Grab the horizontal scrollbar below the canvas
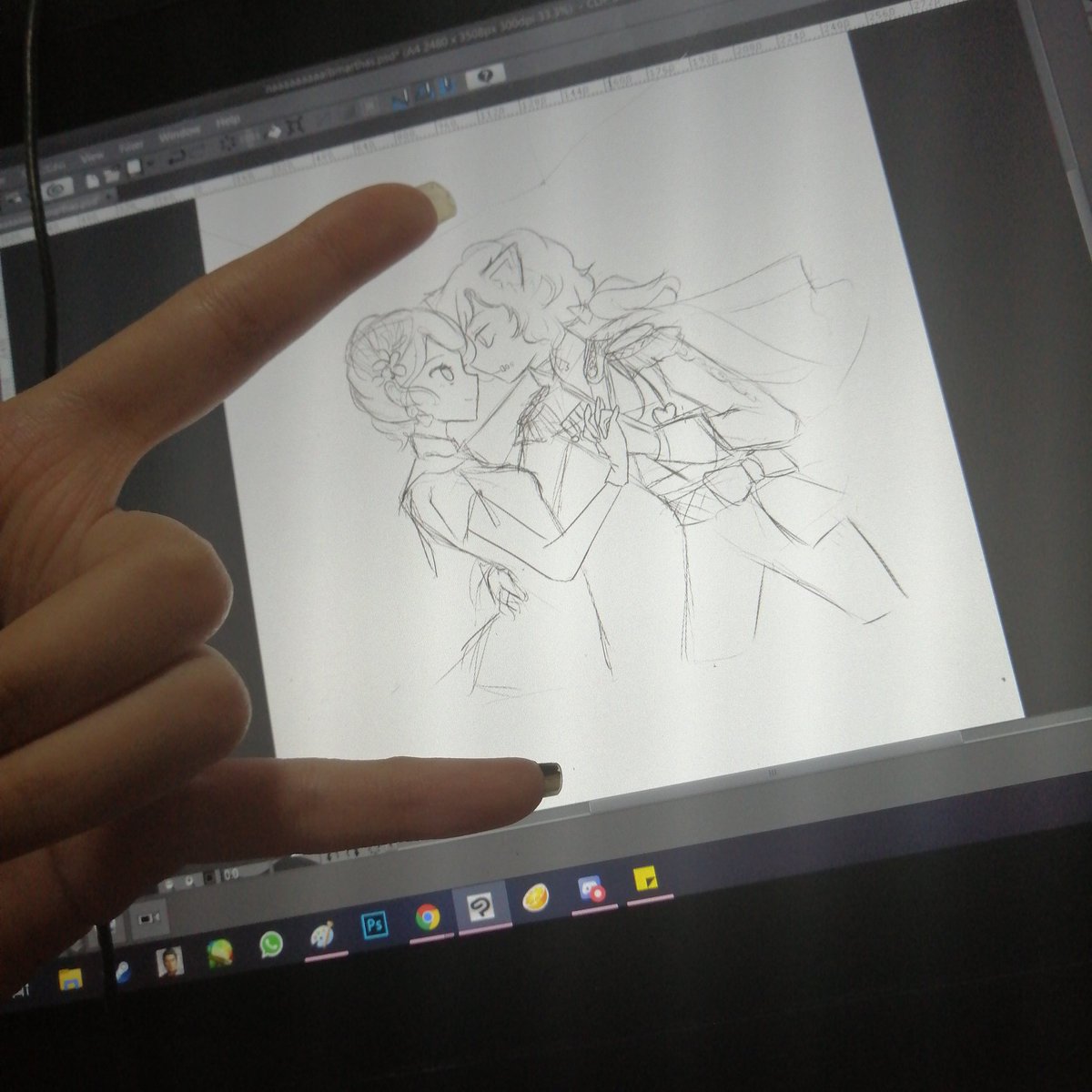The width and height of the screenshot is (1092, 1092). (772, 772)
